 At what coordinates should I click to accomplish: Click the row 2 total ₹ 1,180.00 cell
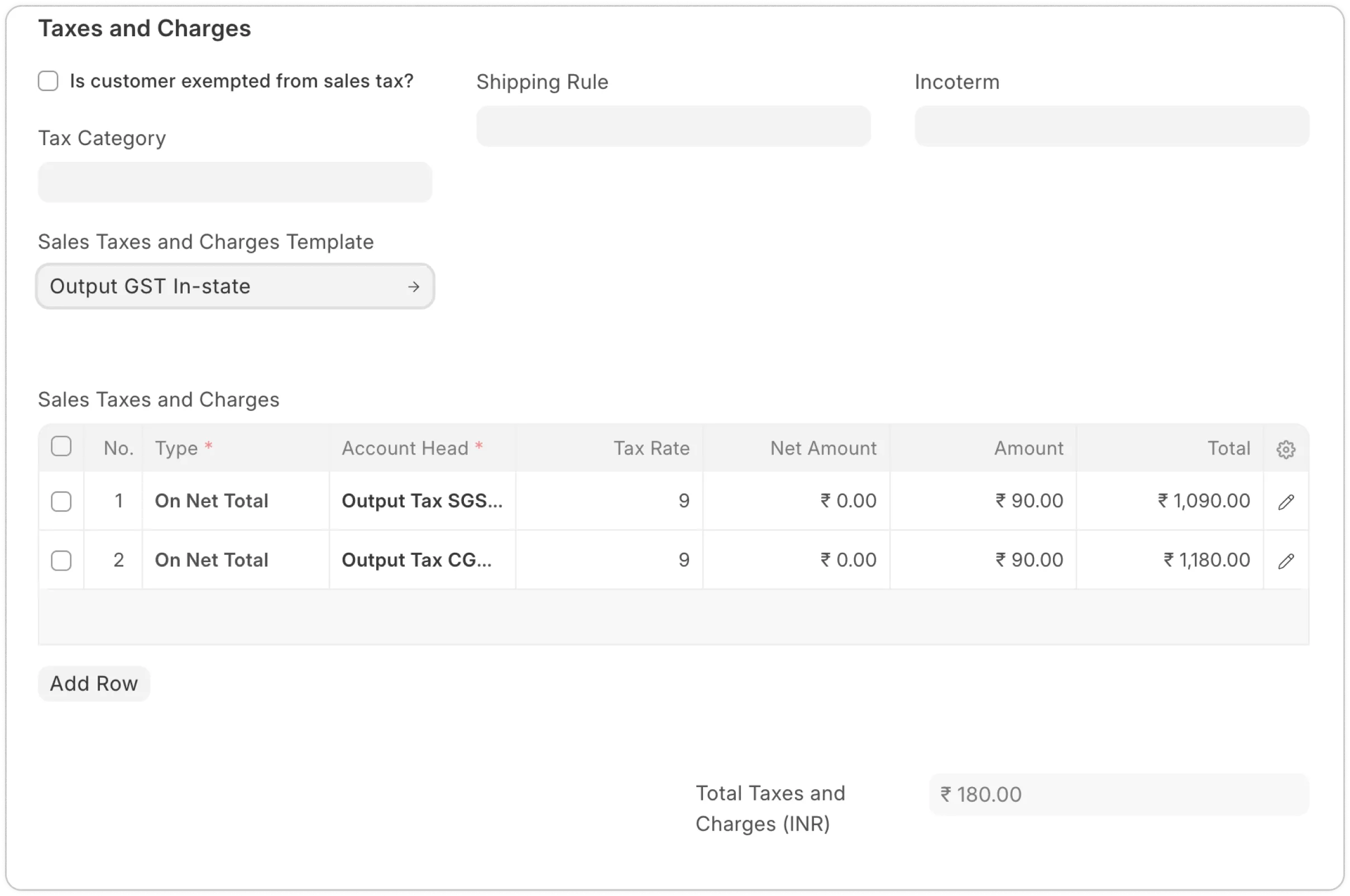coord(1170,560)
